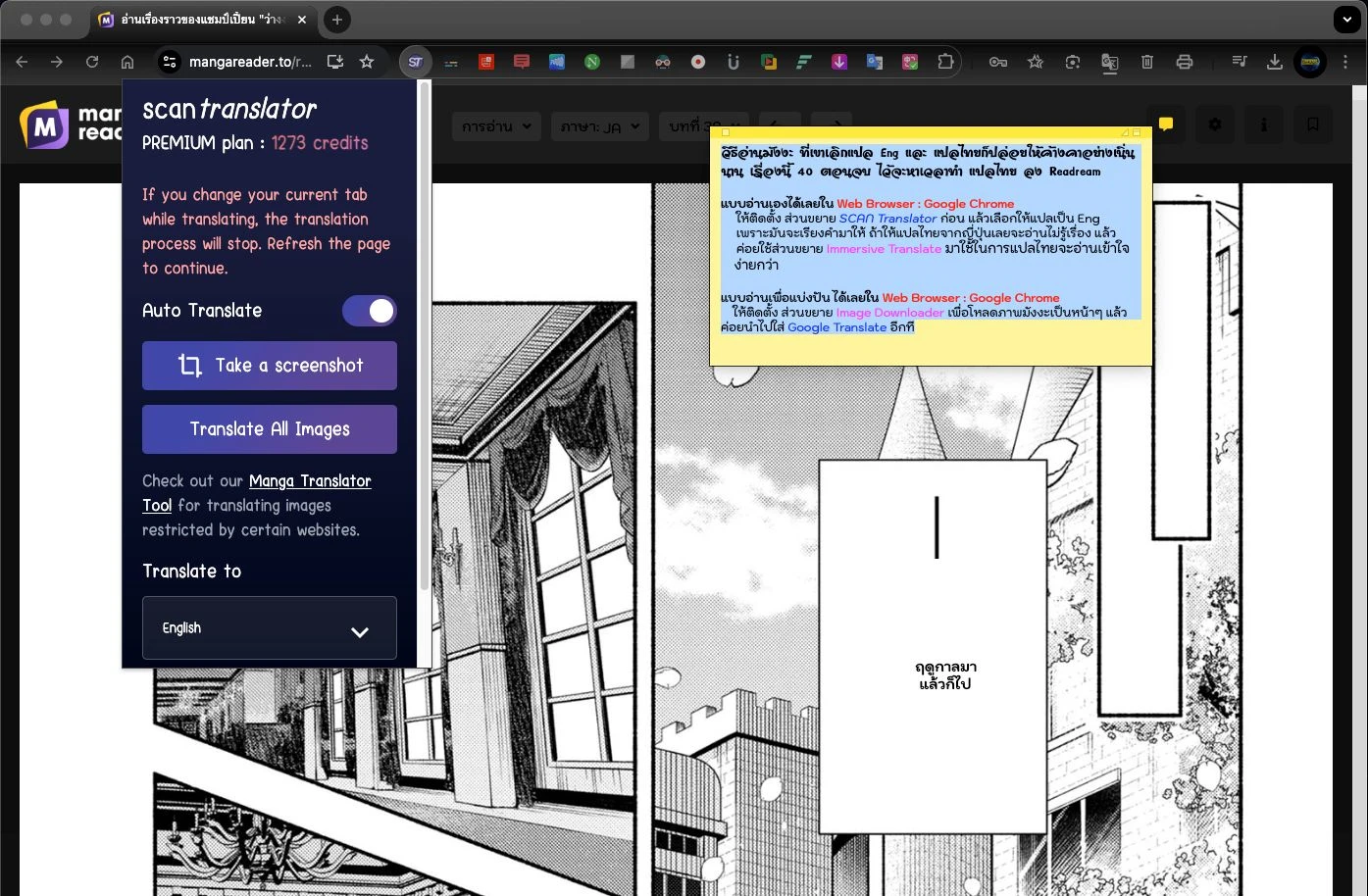This screenshot has width=1368, height=896.
Task: Click the yellow comments icon
Action: click(1166, 124)
